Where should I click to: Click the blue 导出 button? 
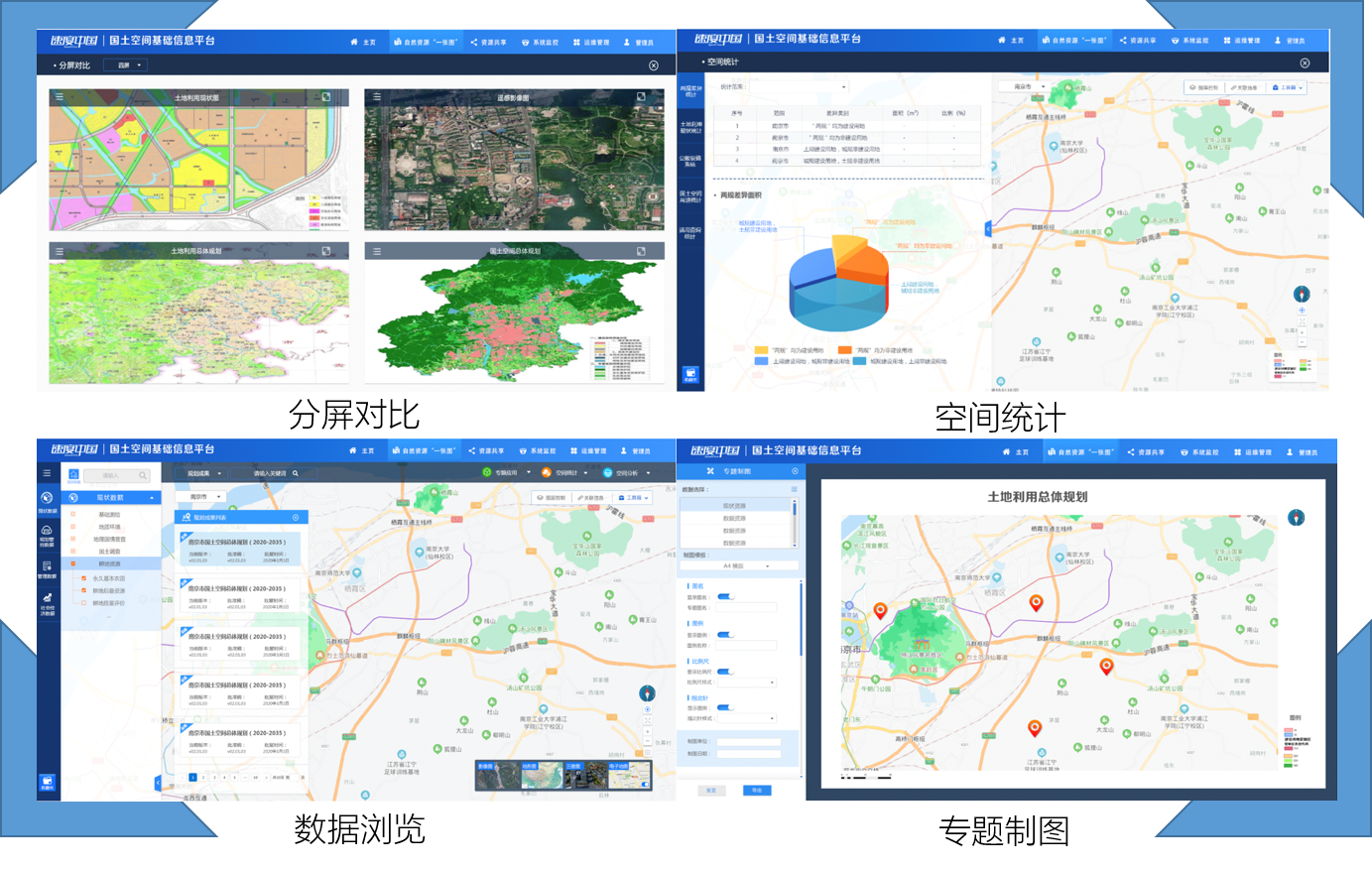756,791
